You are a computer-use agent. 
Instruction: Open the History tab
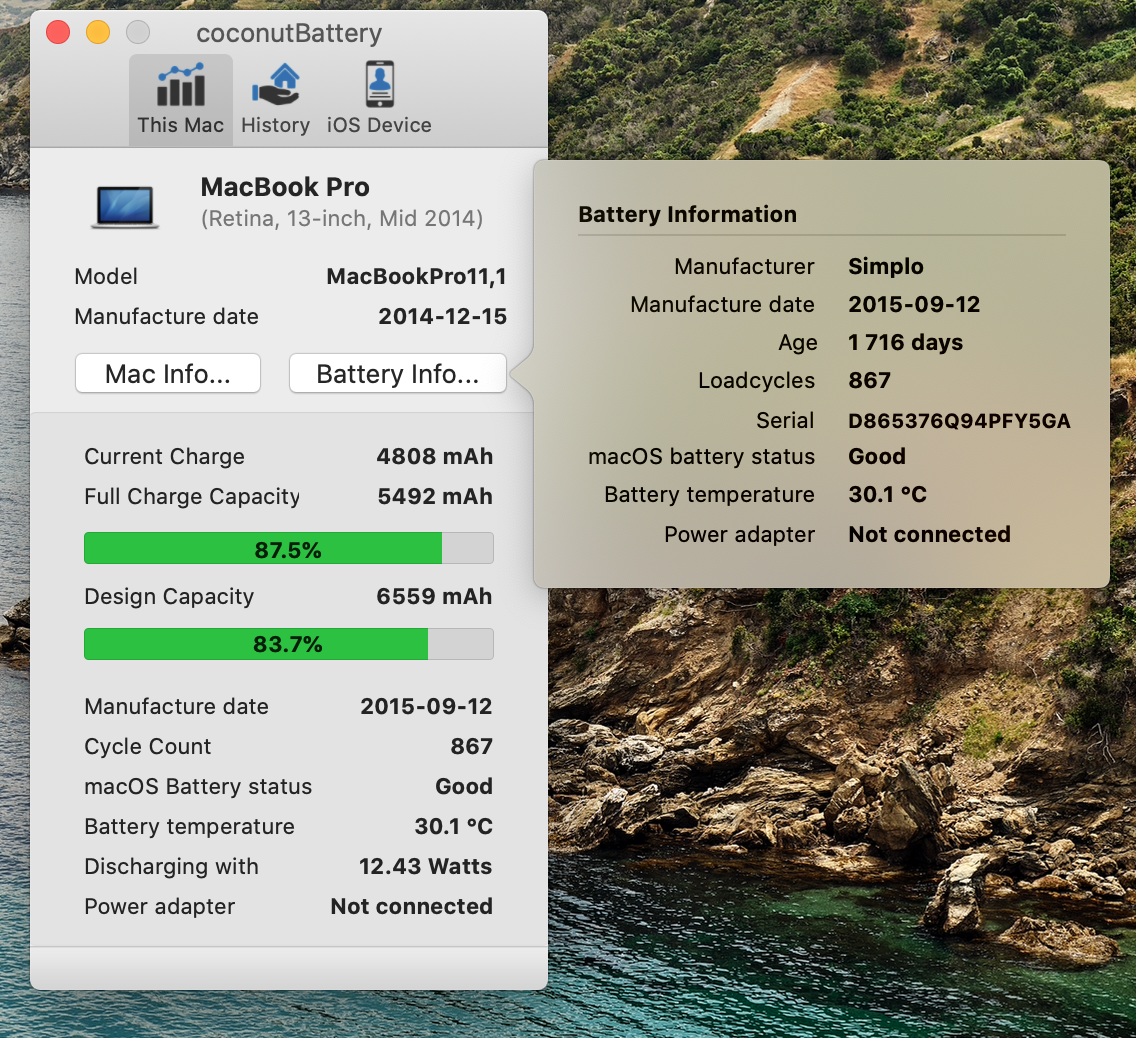coord(275,100)
